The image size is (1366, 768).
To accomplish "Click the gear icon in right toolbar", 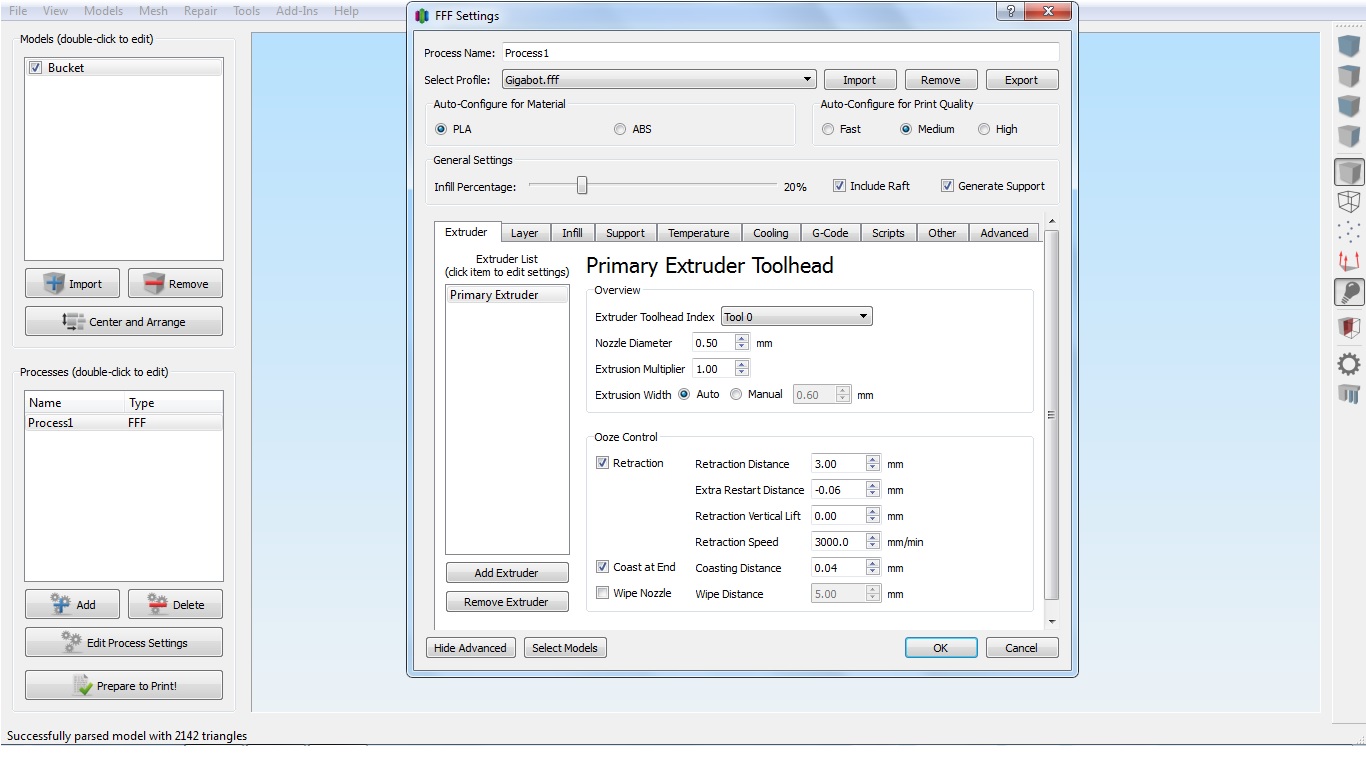I will 1349,364.
